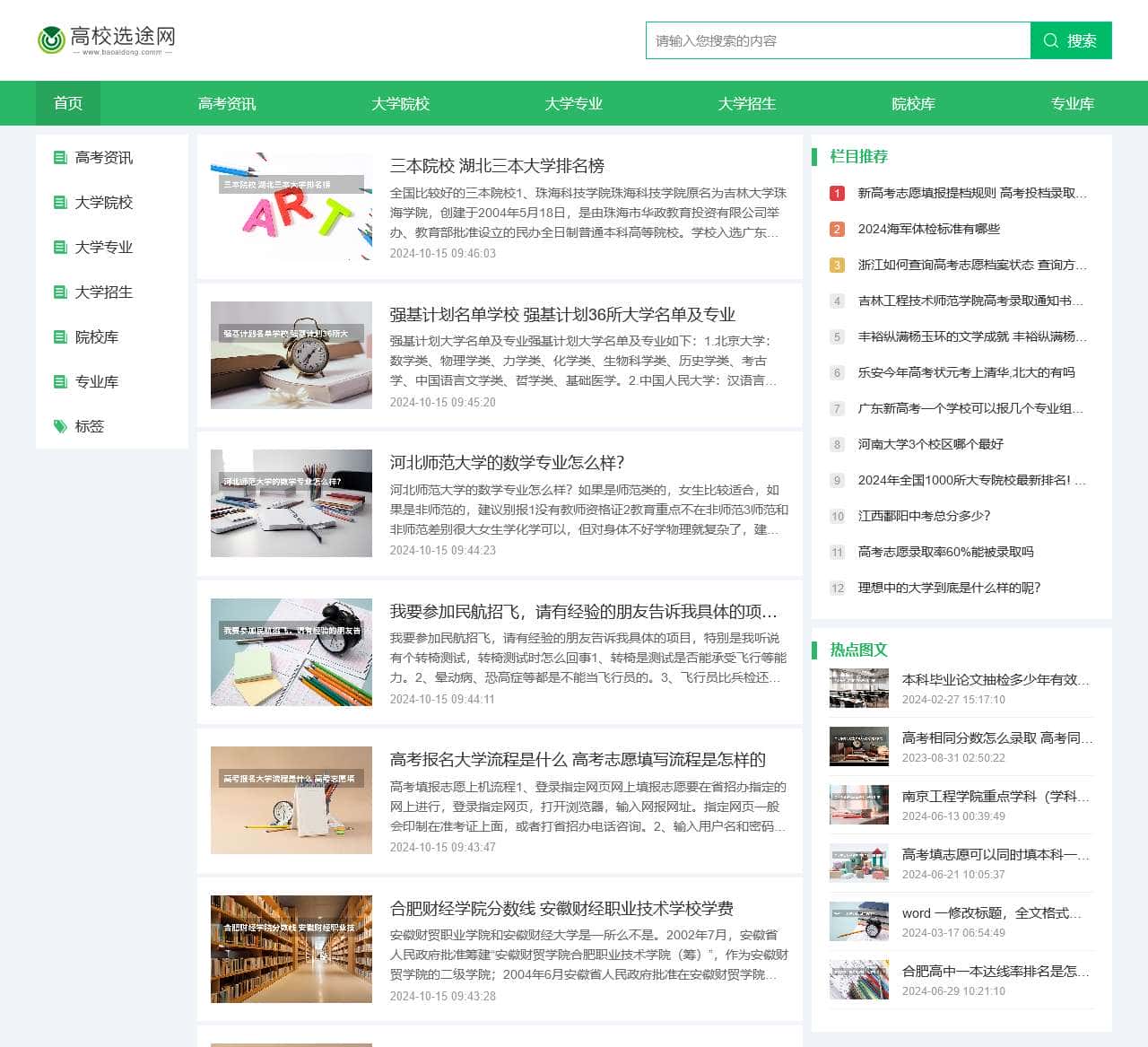Viewport: 1148px width, 1047px height.
Task: Open article title 三本院校 湖北三本大学排名榜
Action: point(497,166)
